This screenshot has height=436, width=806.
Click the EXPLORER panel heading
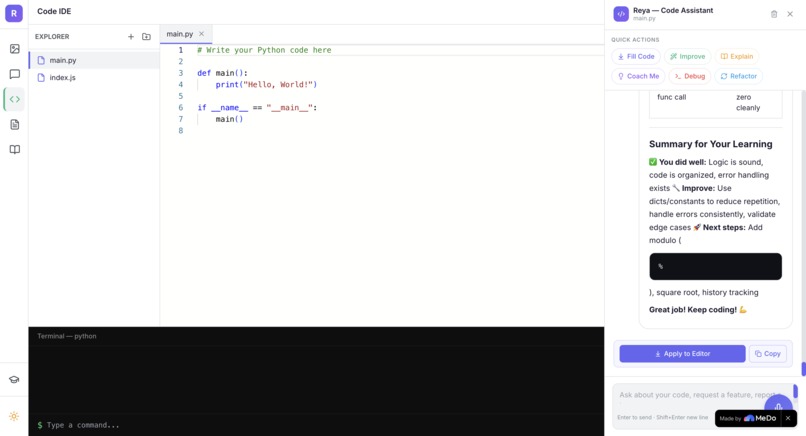(52, 37)
